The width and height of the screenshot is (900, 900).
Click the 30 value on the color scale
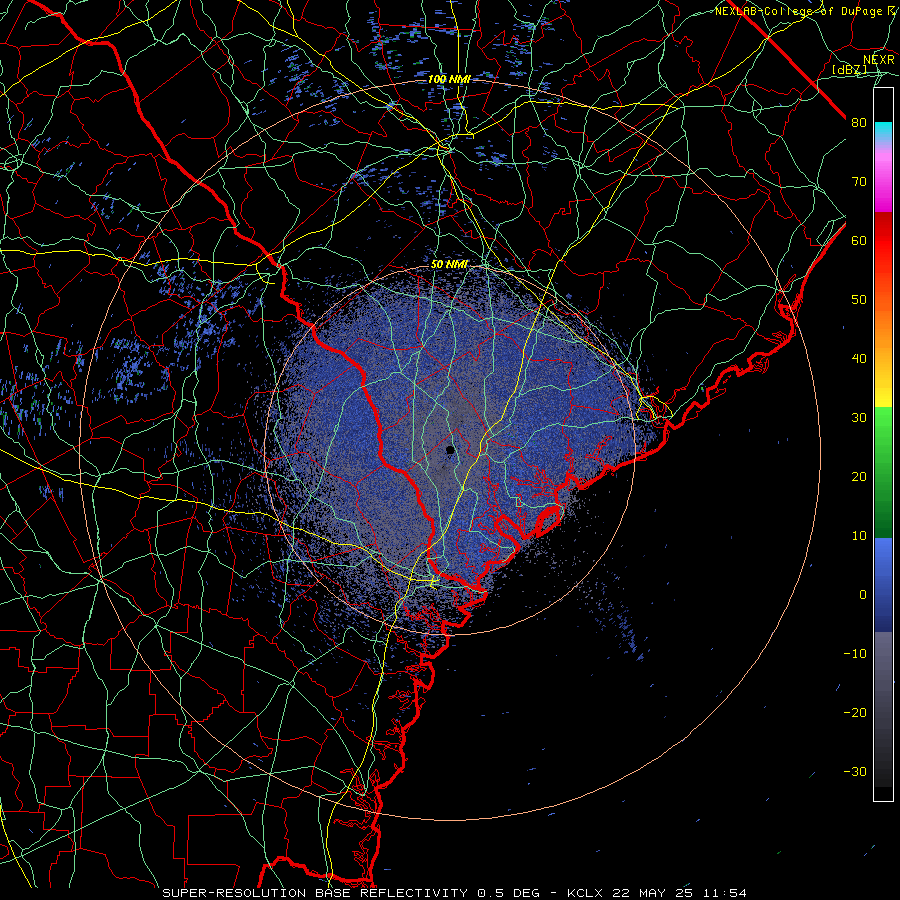coord(859,417)
